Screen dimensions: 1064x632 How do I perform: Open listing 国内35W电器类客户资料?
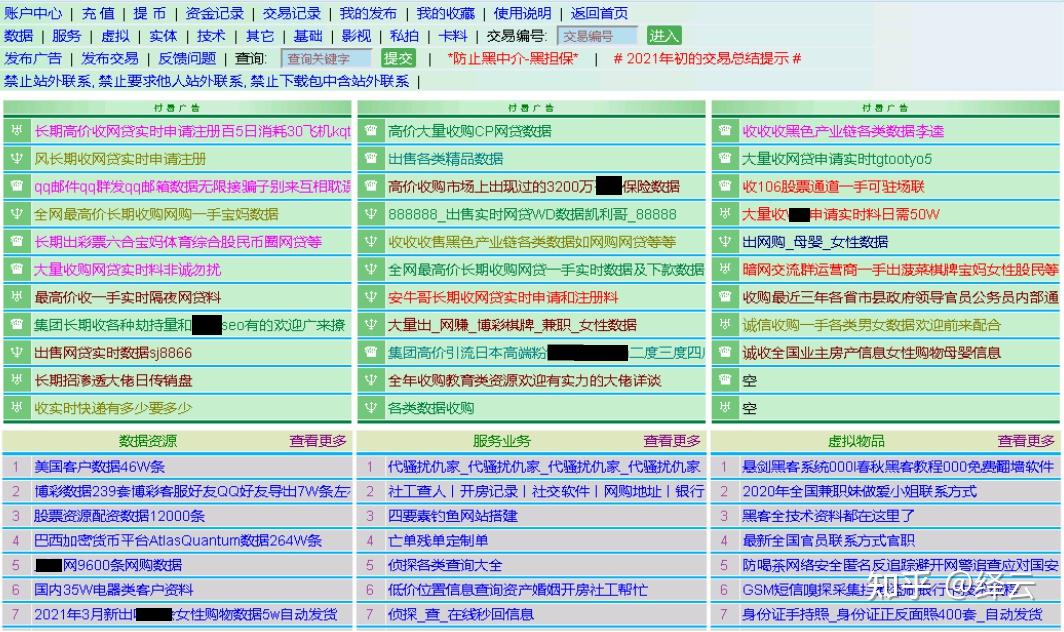(114, 590)
